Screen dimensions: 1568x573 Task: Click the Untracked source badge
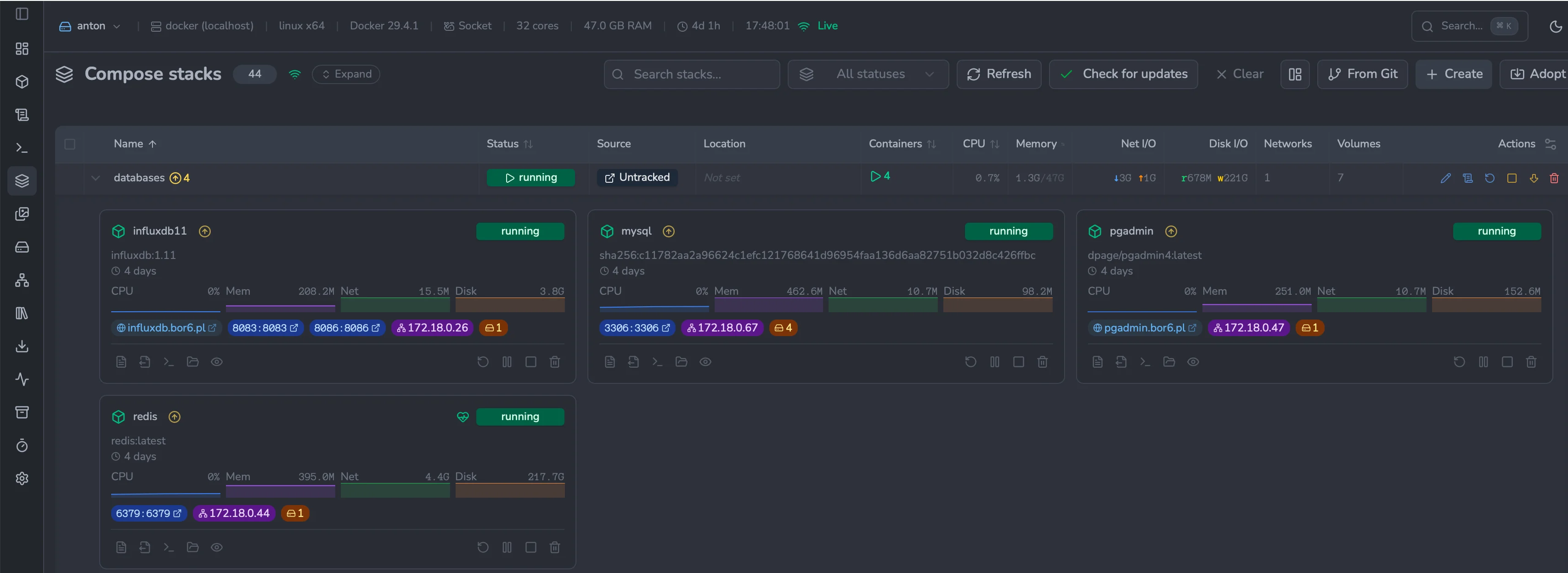(637, 178)
